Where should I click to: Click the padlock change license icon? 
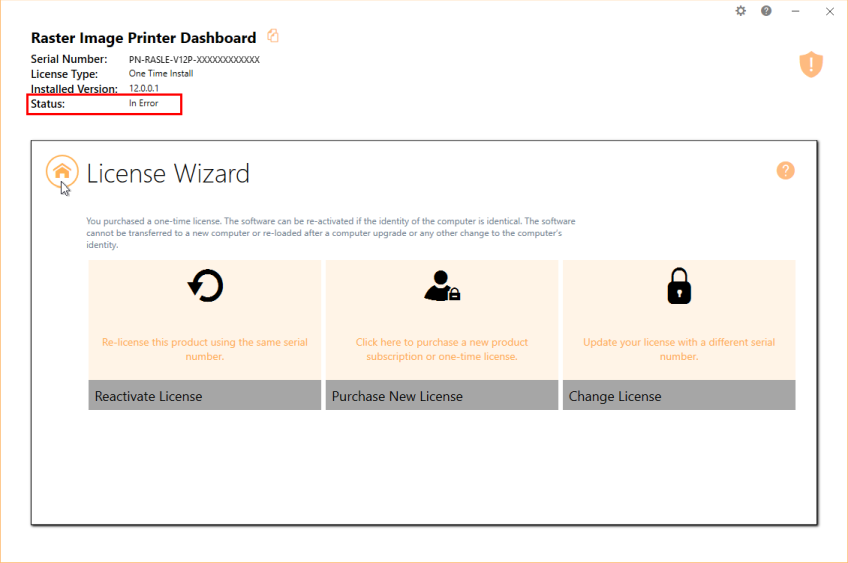(x=679, y=286)
